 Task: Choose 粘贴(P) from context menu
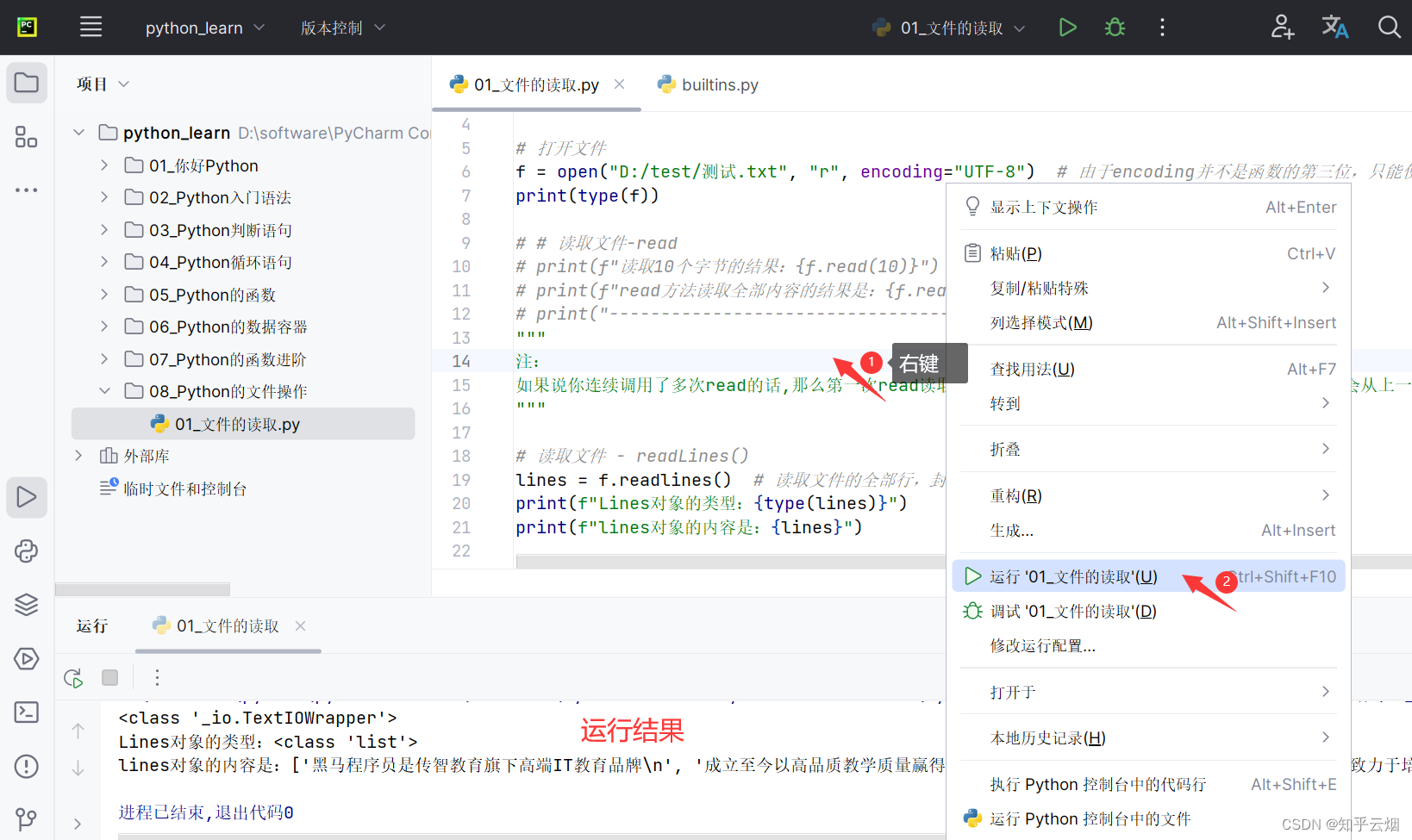tap(1148, 254)
